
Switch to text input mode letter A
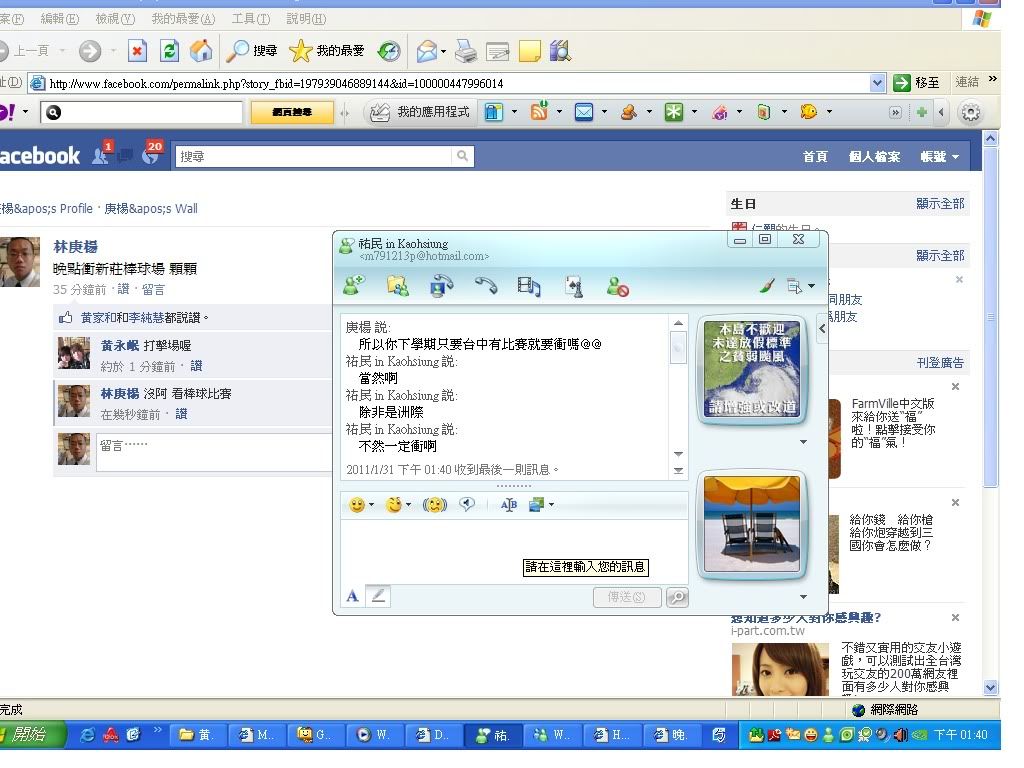352,596
